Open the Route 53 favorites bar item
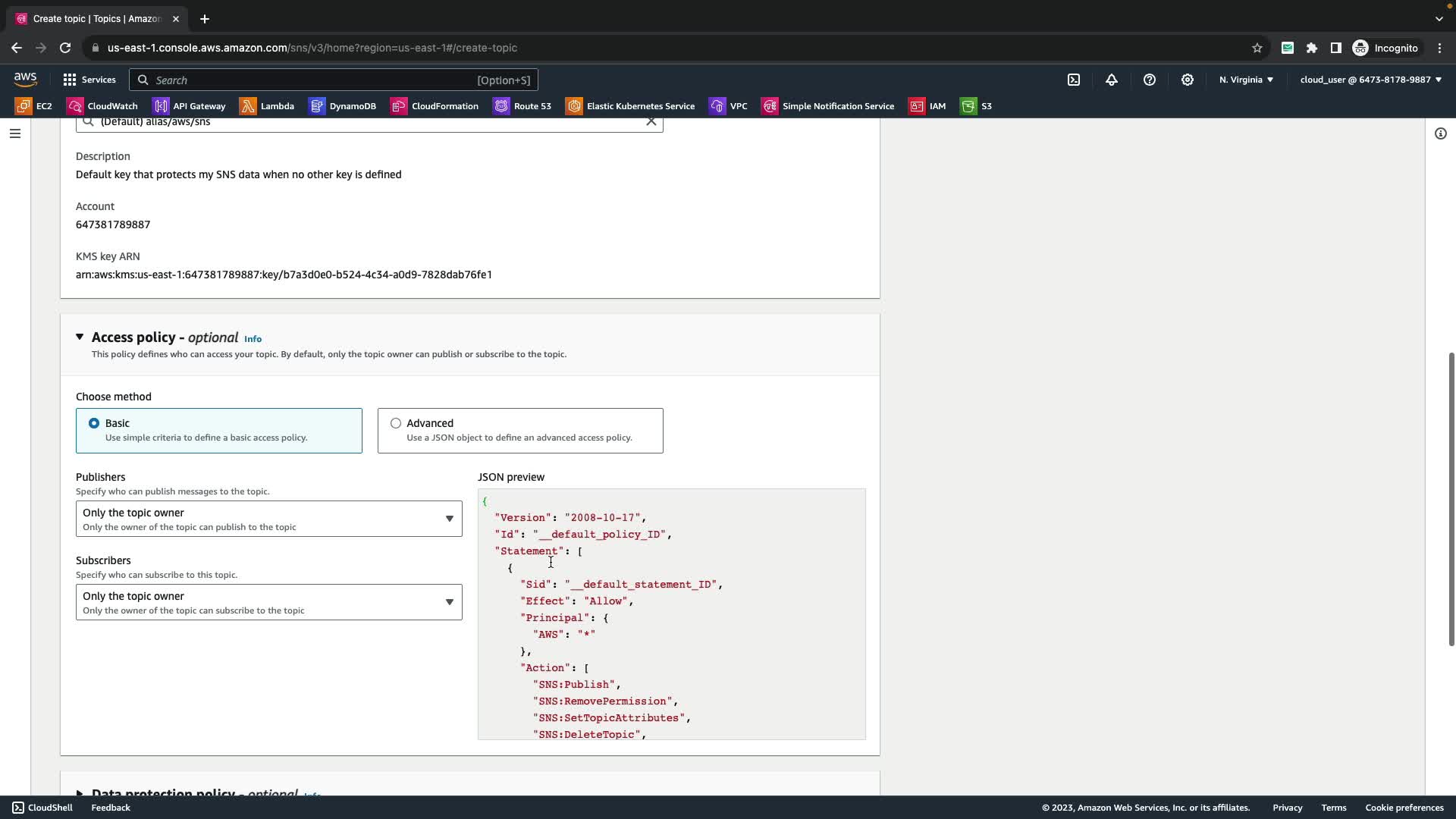The image size is (1456, 819). pyautogui.click(x=522, y=106)
